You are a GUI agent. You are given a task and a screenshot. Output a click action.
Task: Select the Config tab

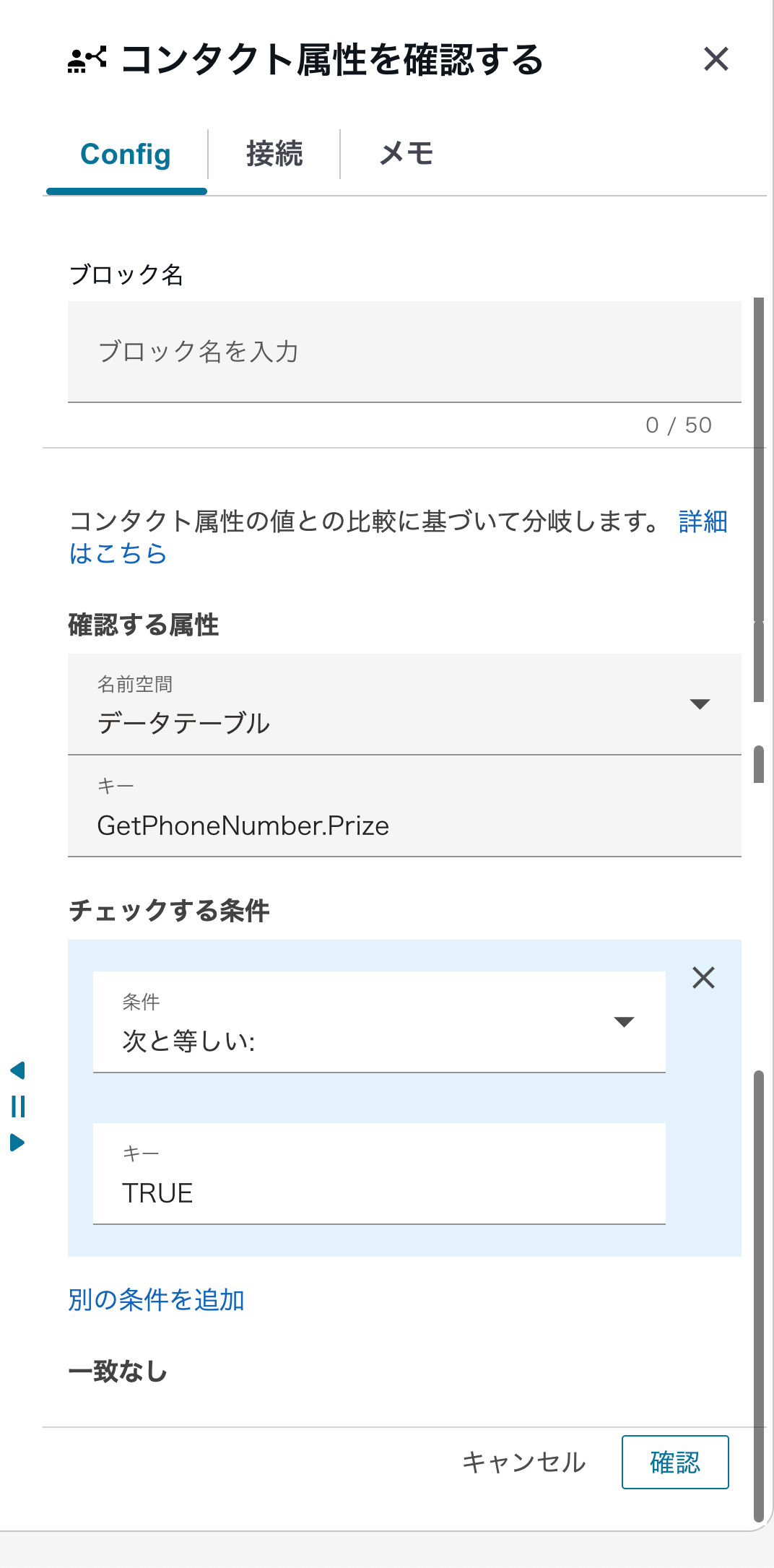click(126, 154)
